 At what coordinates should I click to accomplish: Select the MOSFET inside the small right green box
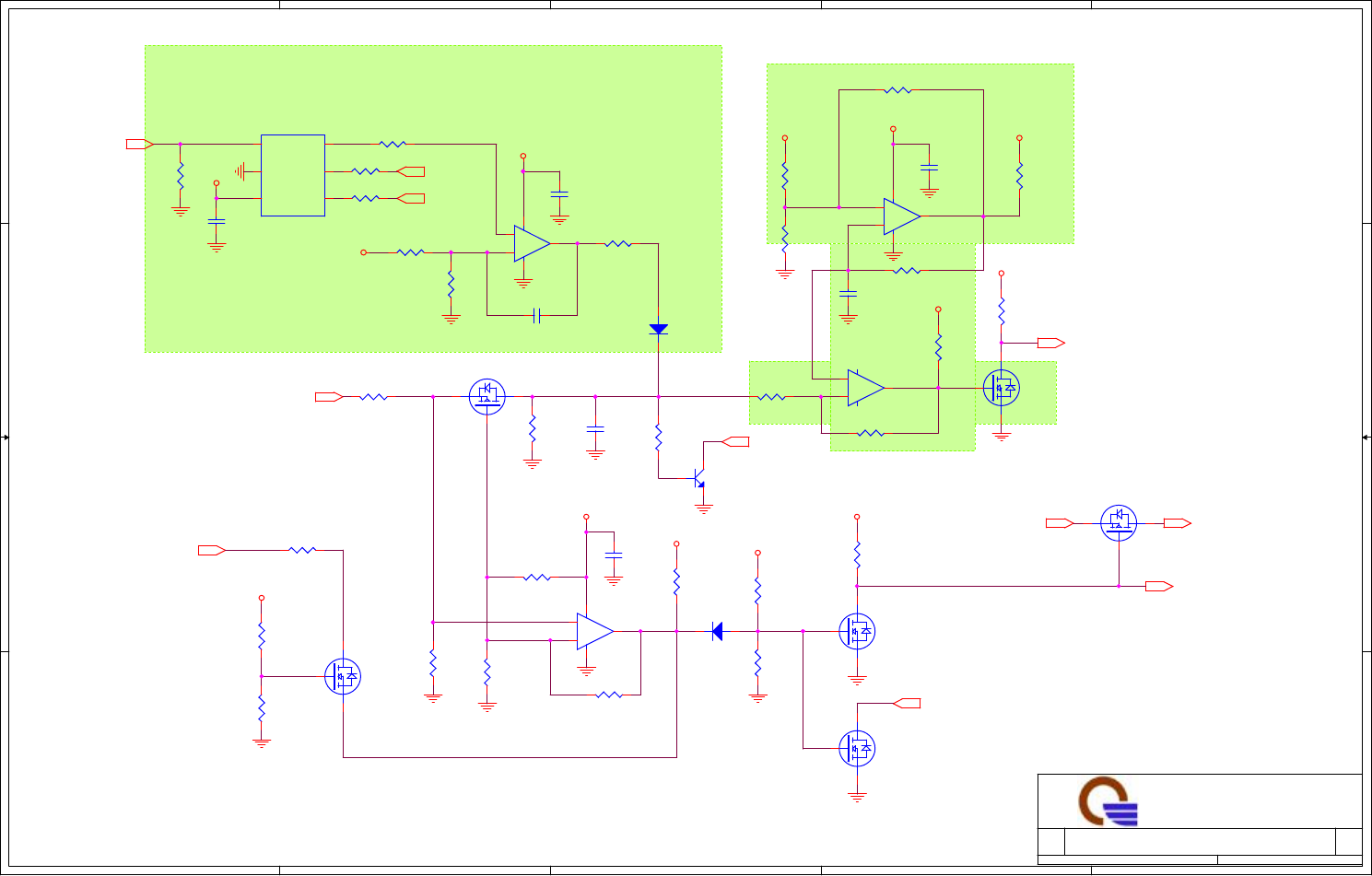(1002, 388)
